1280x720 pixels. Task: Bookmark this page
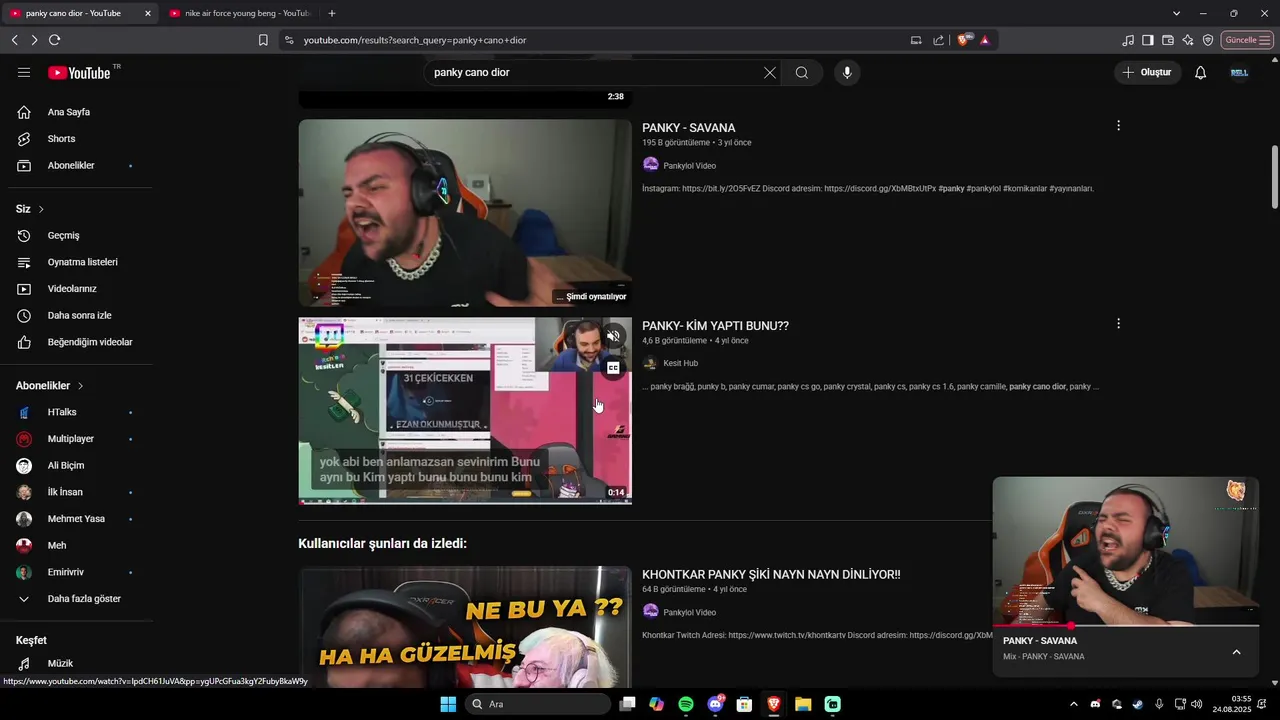coord(263,40)
